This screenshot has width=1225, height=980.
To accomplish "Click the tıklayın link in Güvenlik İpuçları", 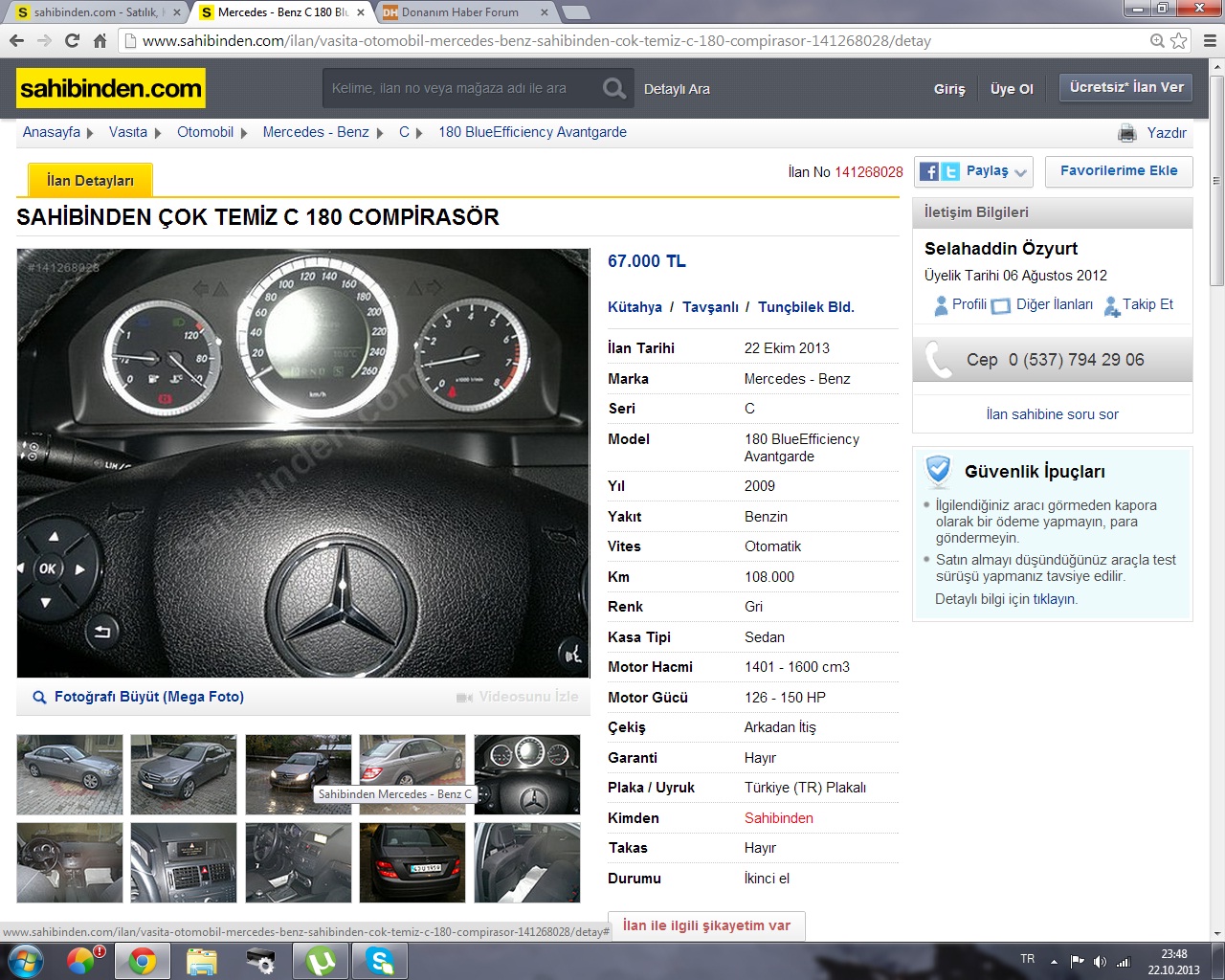I will point(1054,599).
